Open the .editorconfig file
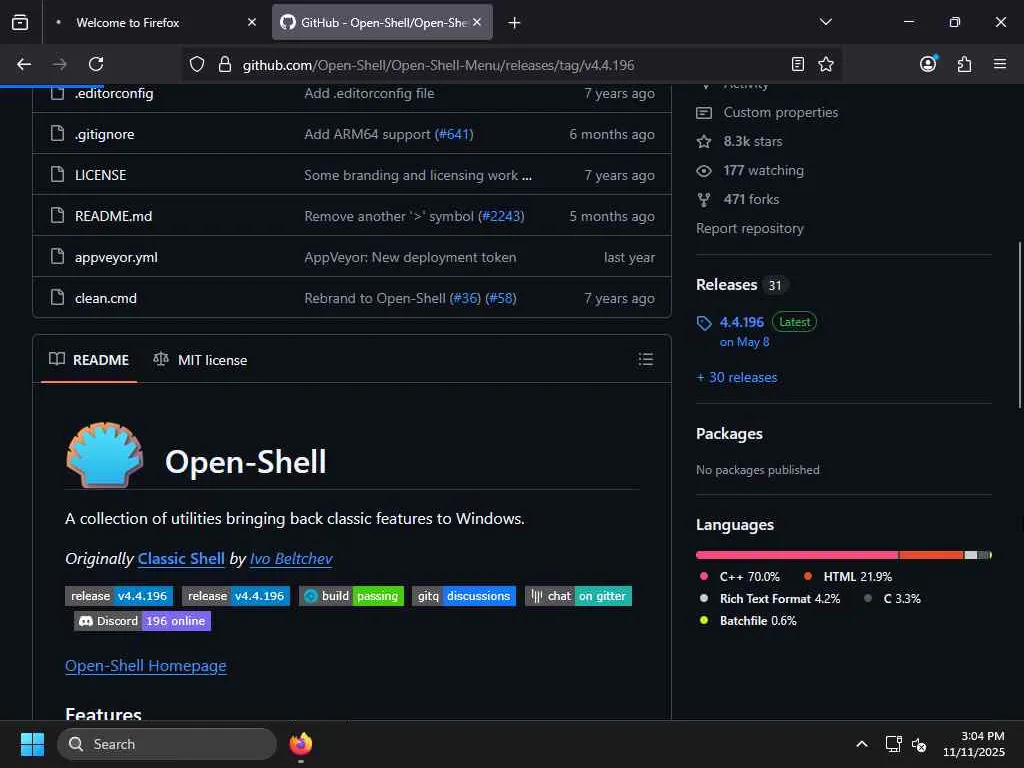 (x=114, y=93)
